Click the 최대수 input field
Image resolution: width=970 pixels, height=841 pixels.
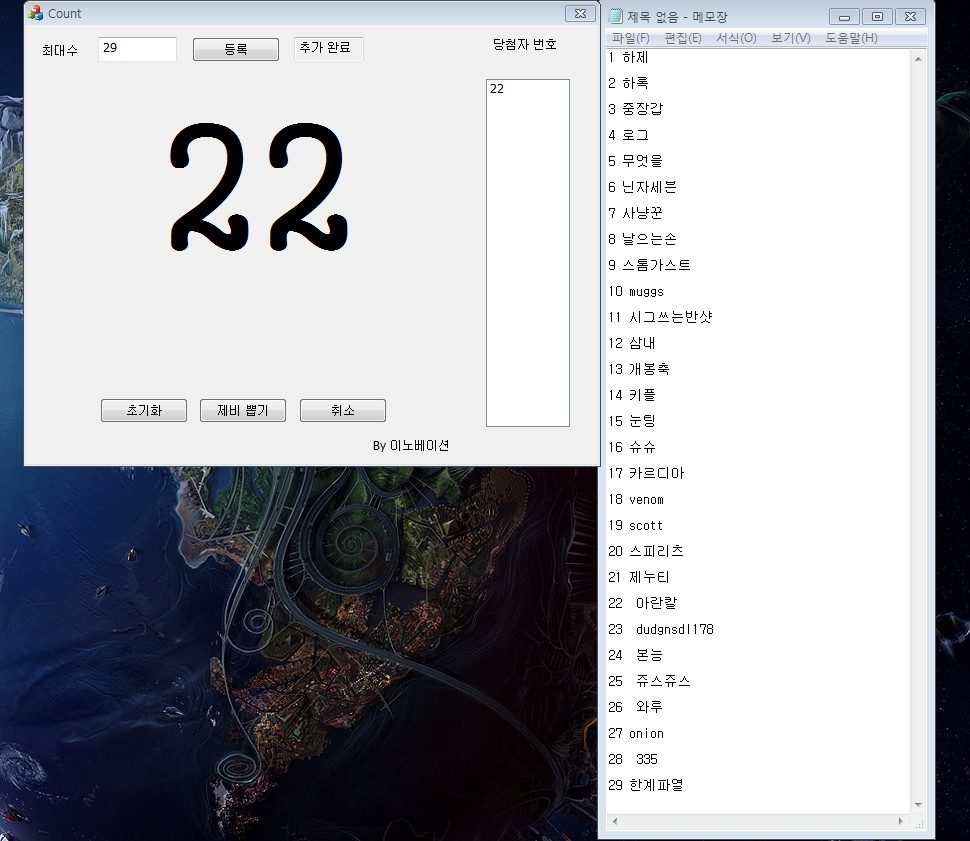coord(137,49)
